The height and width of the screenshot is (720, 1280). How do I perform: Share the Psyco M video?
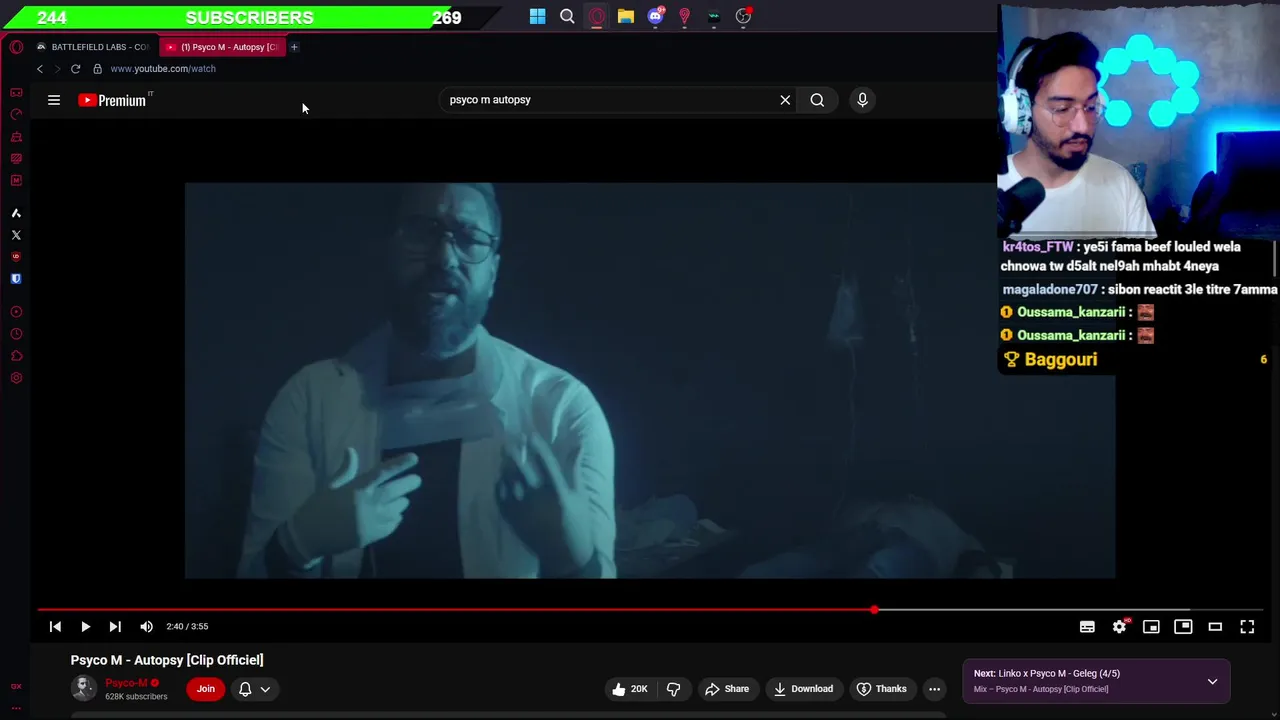tap(727, 689)
